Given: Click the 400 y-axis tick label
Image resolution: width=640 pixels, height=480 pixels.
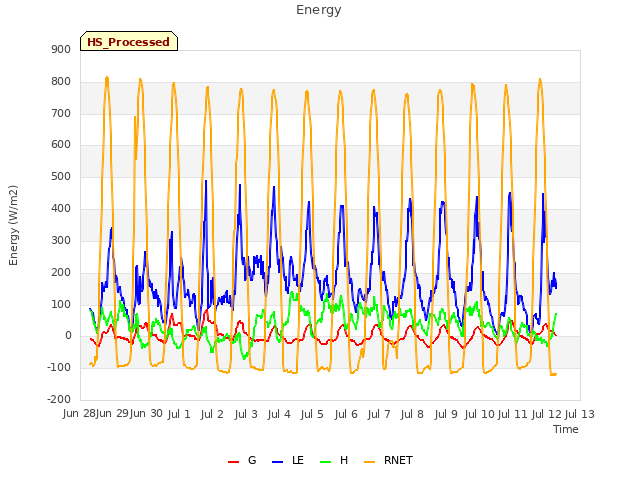Looking at the screenshot, I should tap(61, 209).
